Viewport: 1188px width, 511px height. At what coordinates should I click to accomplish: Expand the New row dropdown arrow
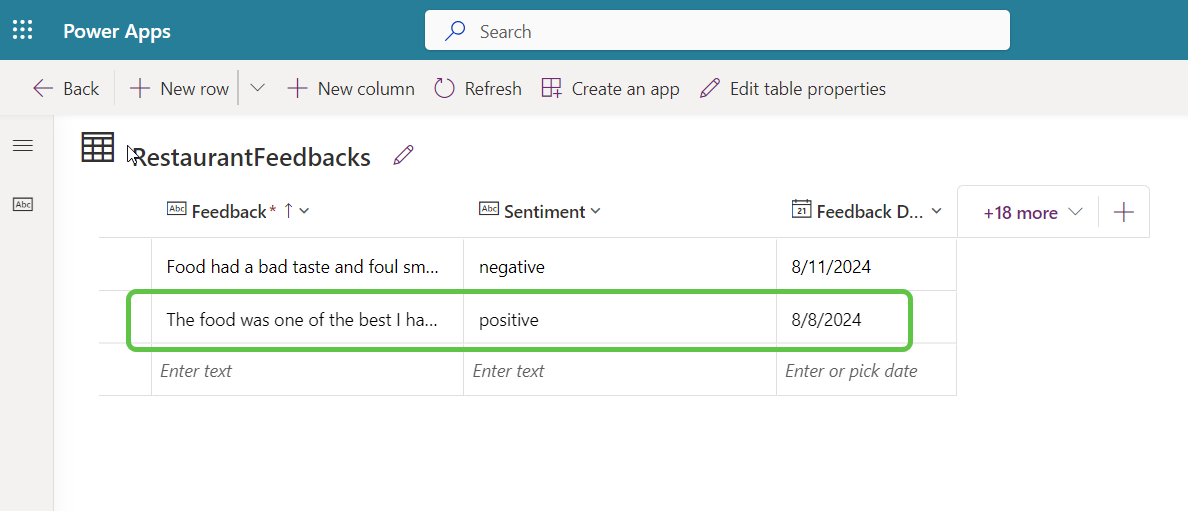pos(257,89)
